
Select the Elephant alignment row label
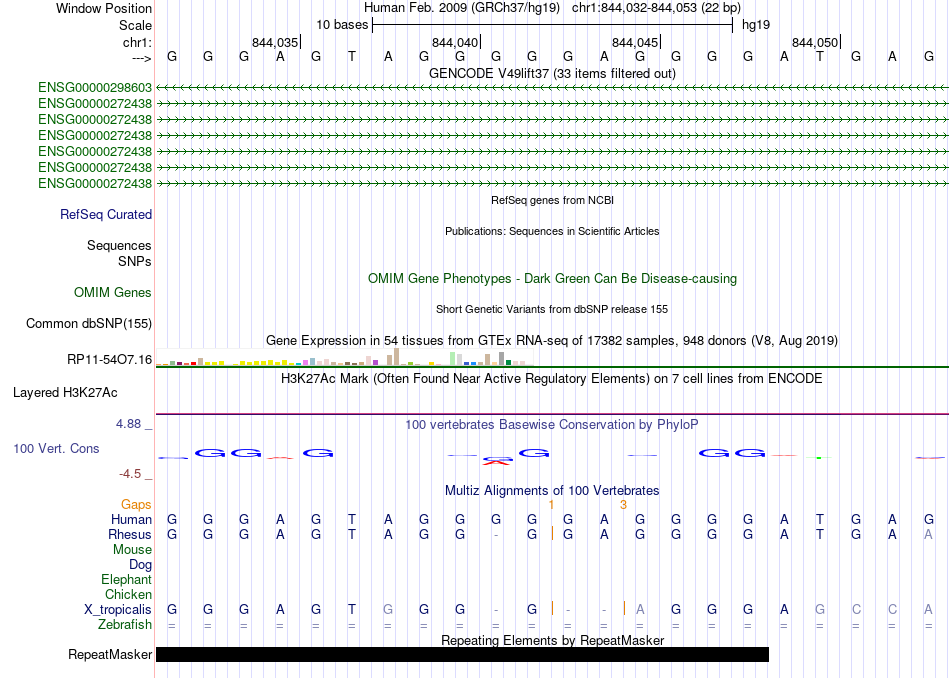(127, 580)
